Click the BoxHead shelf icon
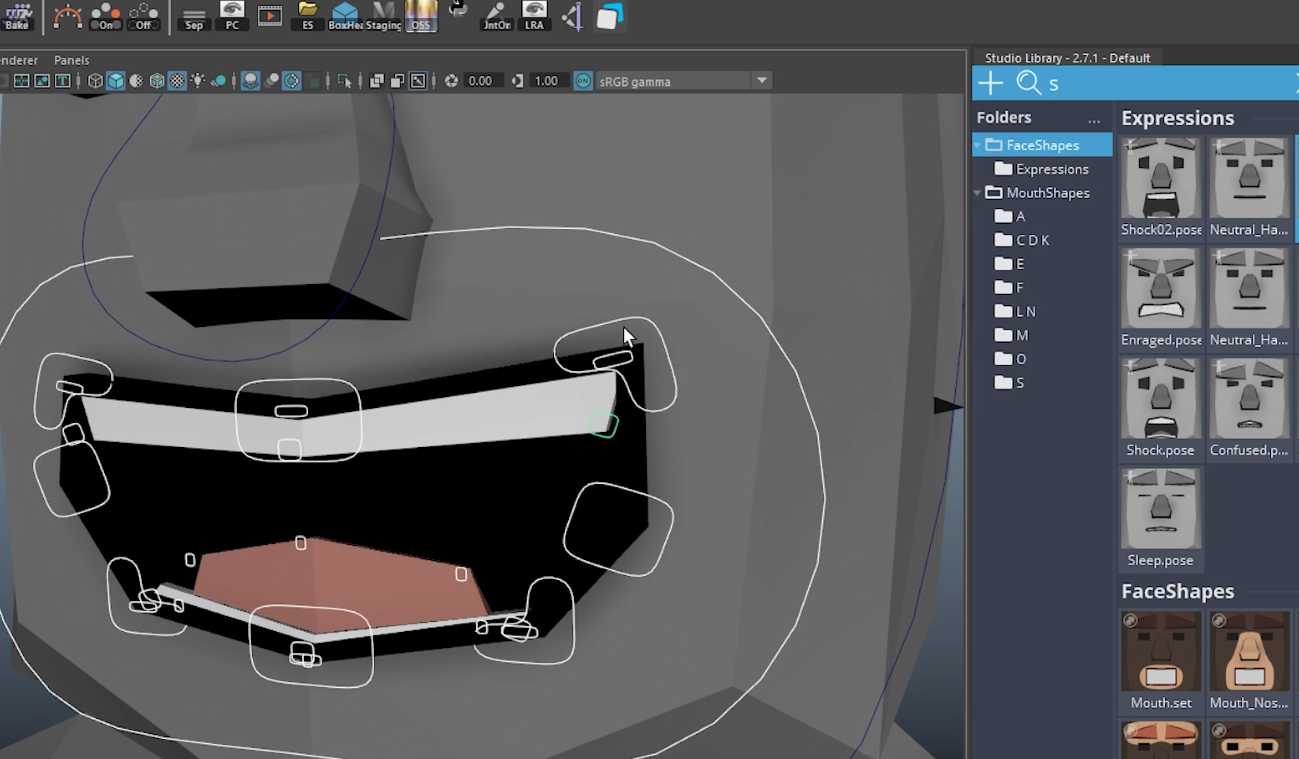 pos(345,17)
